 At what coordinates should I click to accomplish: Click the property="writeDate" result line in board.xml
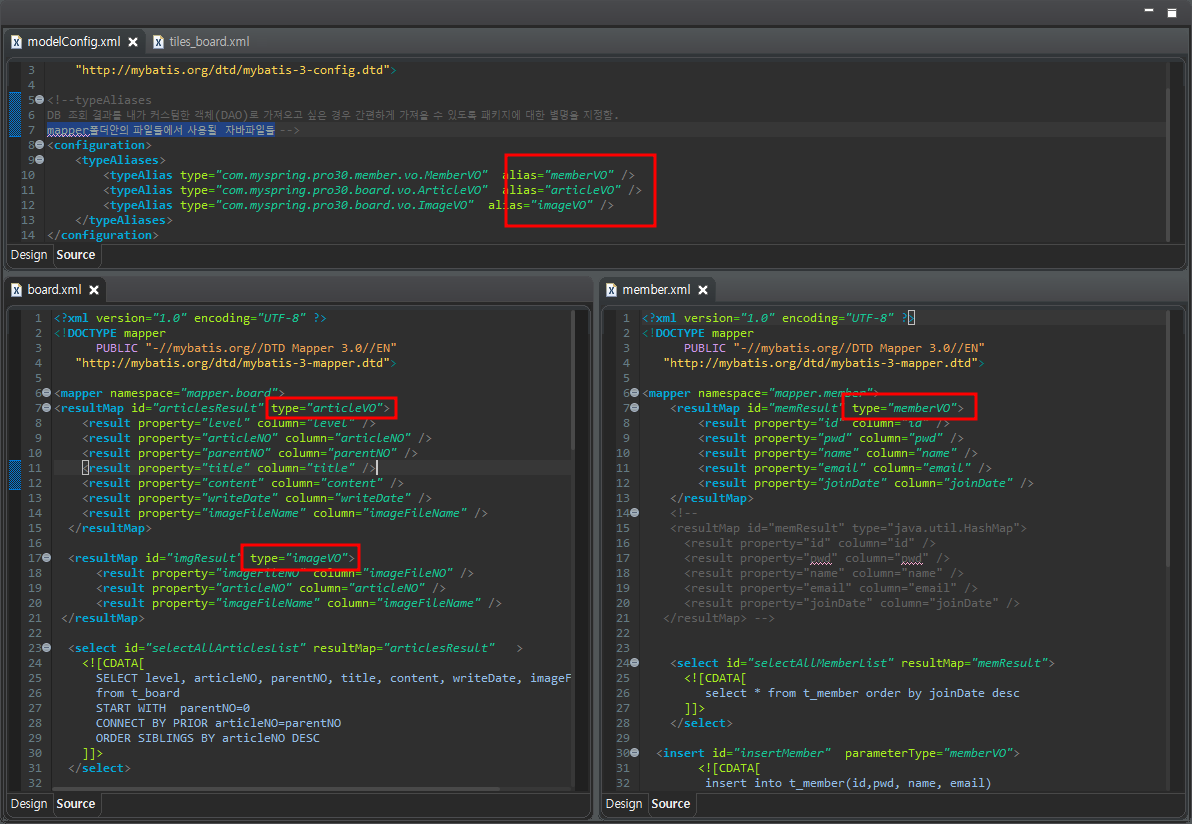[257, 498]
